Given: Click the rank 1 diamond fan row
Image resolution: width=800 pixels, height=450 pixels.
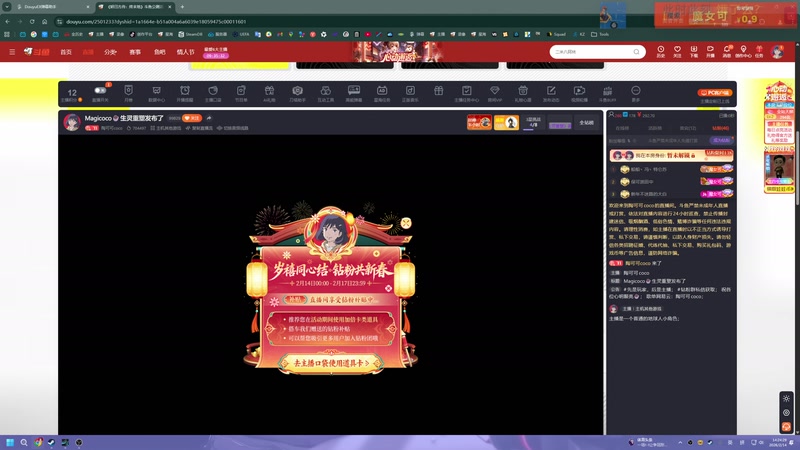Looking at the screenshot, I should [671, 169].
